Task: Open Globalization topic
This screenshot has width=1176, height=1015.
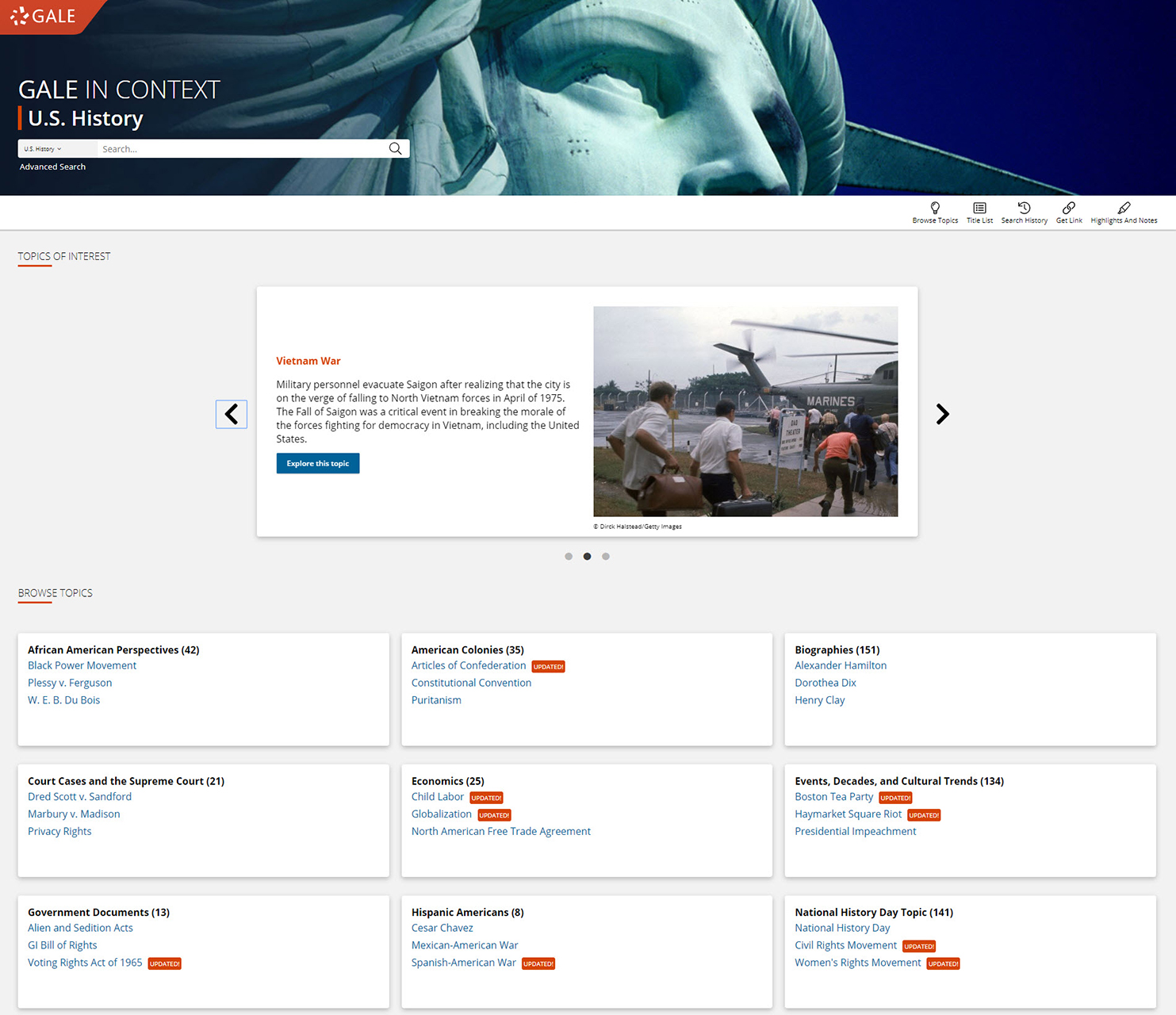Action: tap(442, 814)
